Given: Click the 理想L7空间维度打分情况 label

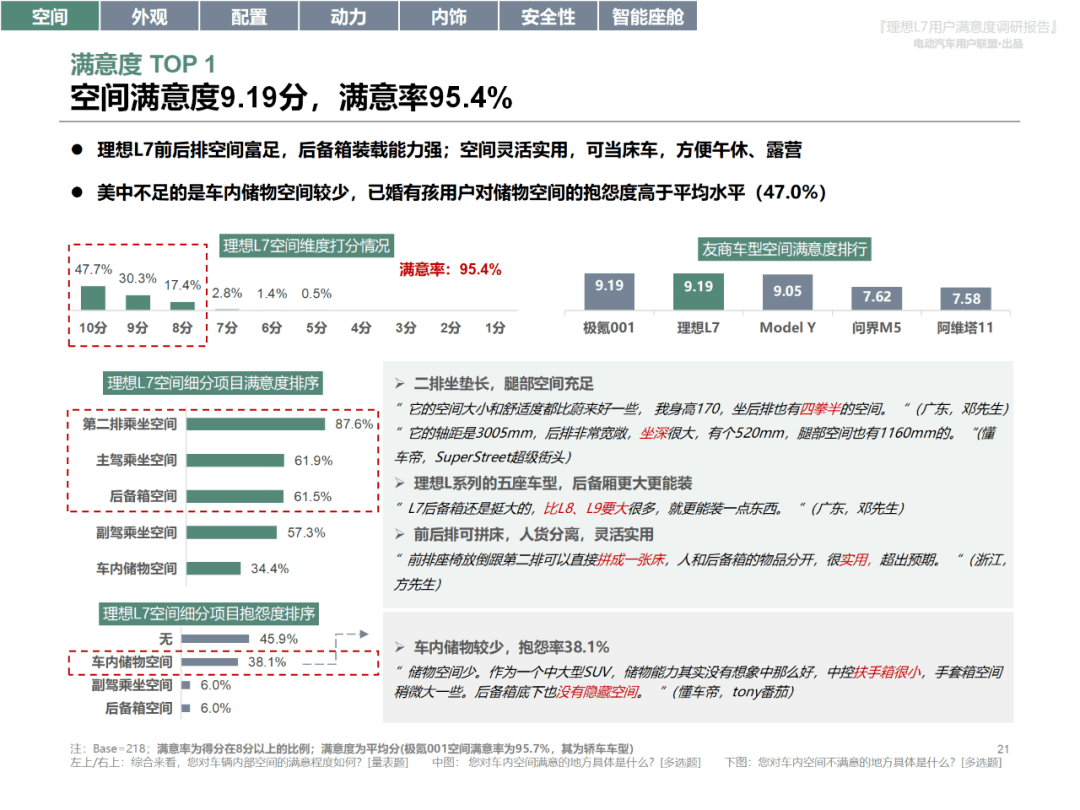Looking at the screenshot, I should point(306,246).
